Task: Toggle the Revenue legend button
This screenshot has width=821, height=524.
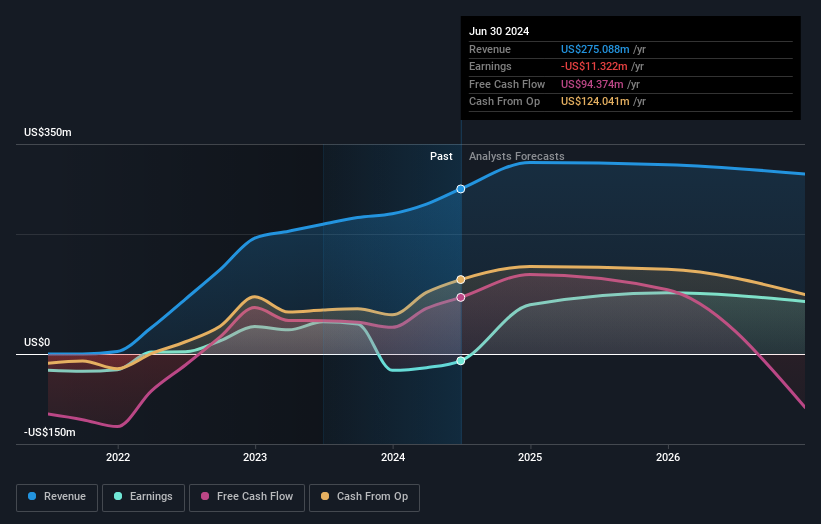Action: (x=57, y=497)
